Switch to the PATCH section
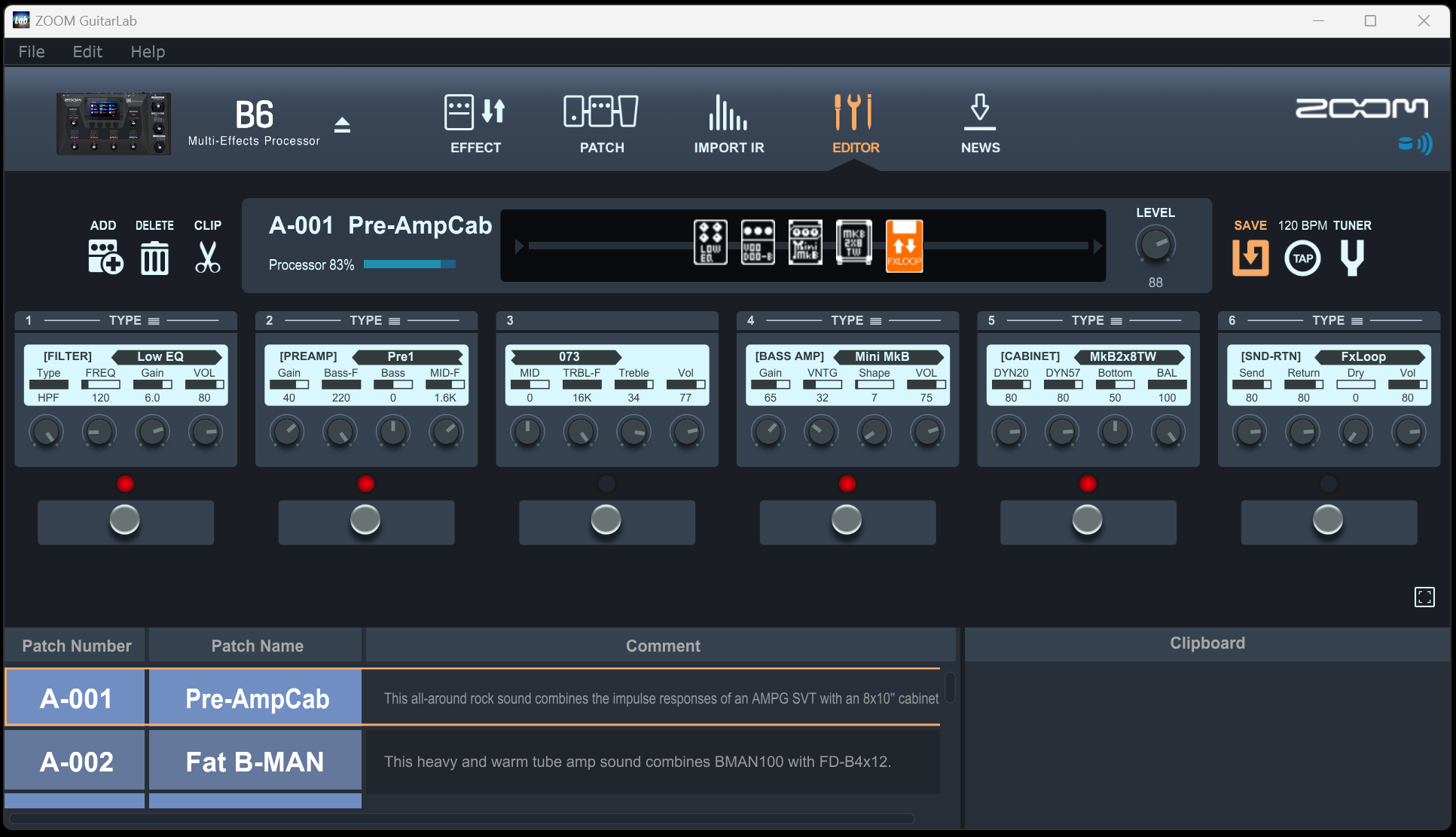The image size is (1456, 837). coord(601,124)
